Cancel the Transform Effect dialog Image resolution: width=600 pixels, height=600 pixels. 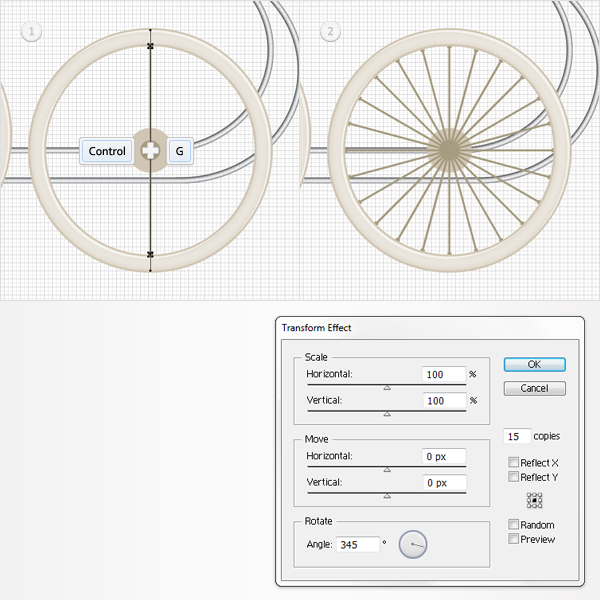click(534, 388)
